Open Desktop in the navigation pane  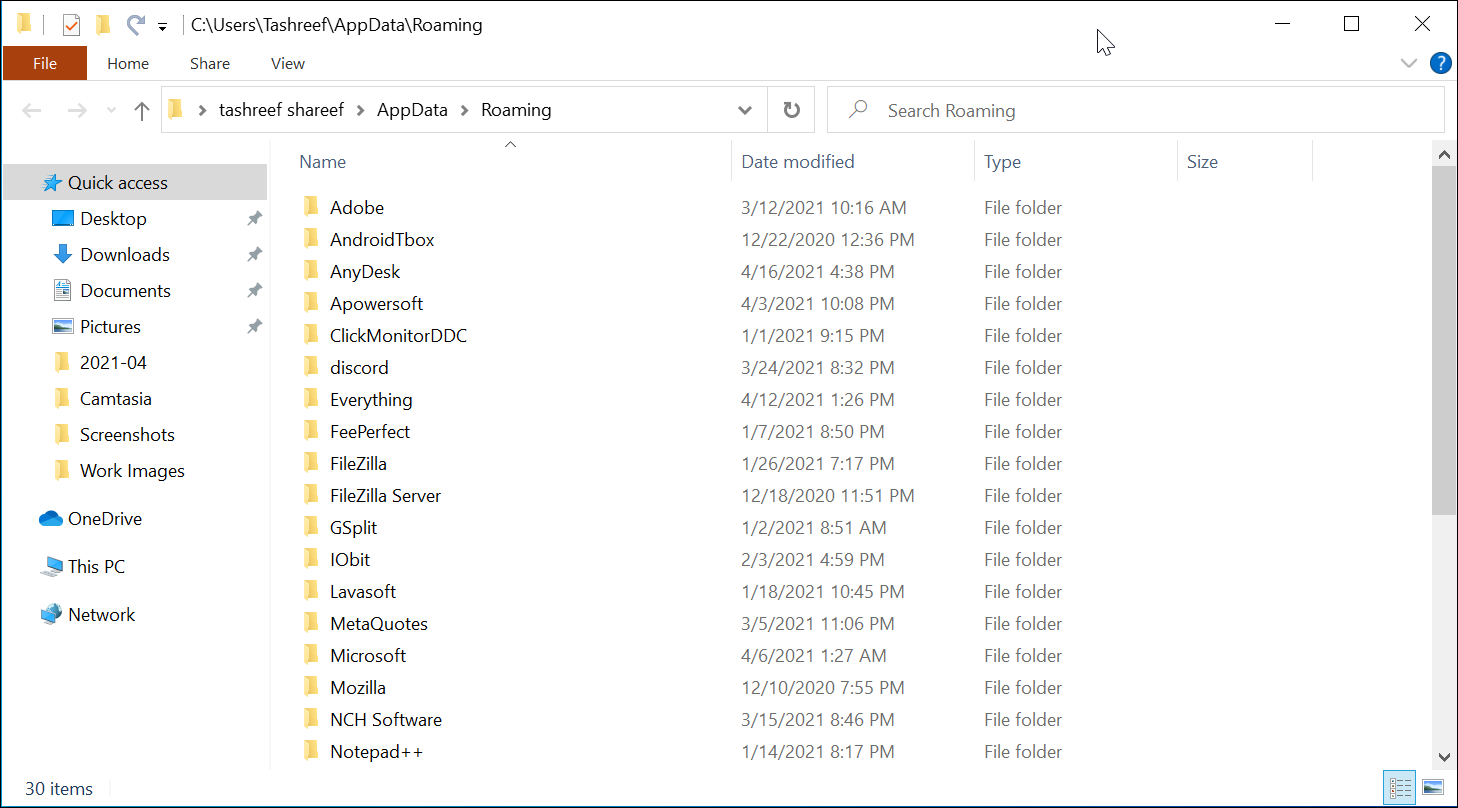113,219
